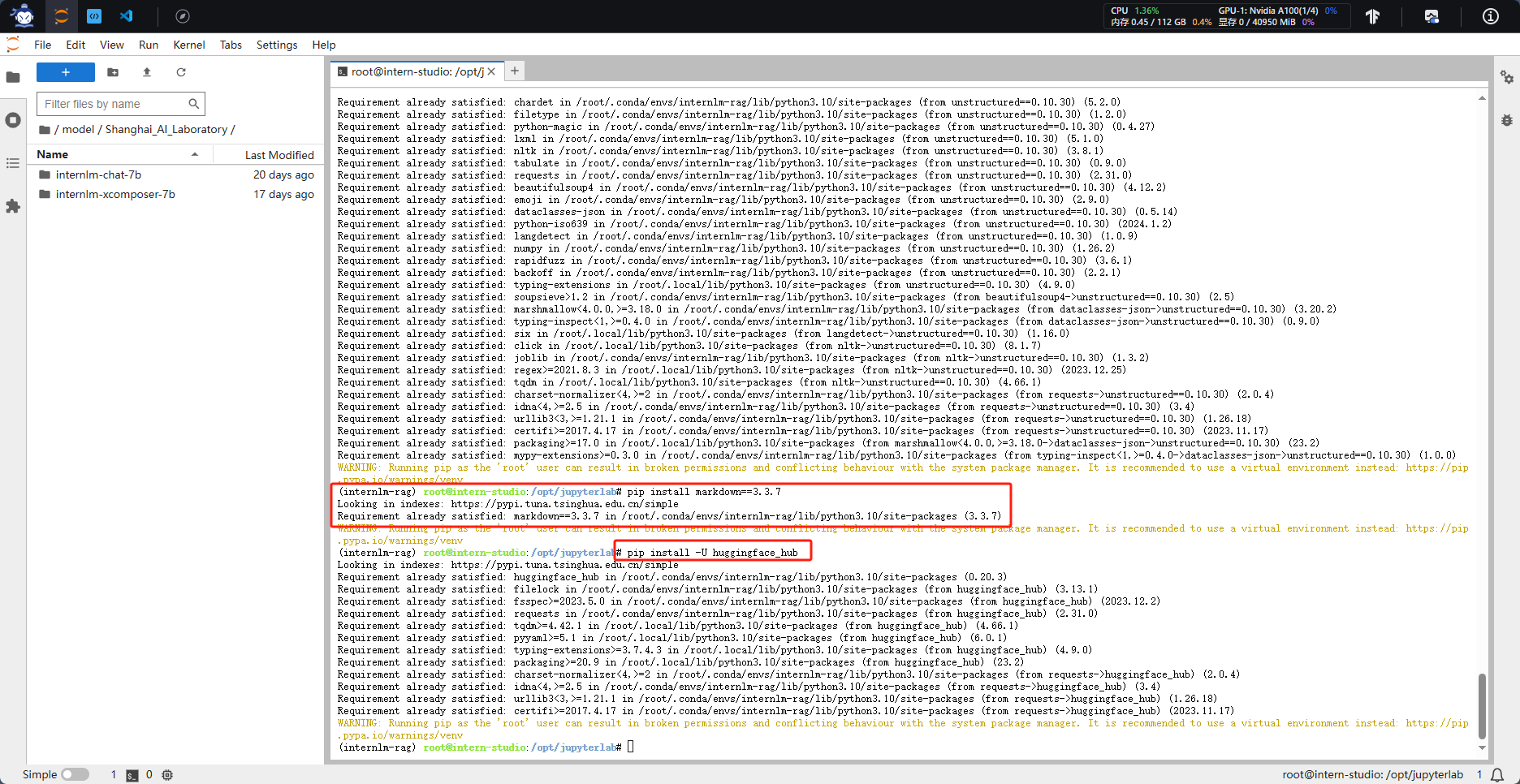Click the terminal cursor at last prompt
The width and height of the screenshot is (1520, 784).
click(x=631, y=747)
